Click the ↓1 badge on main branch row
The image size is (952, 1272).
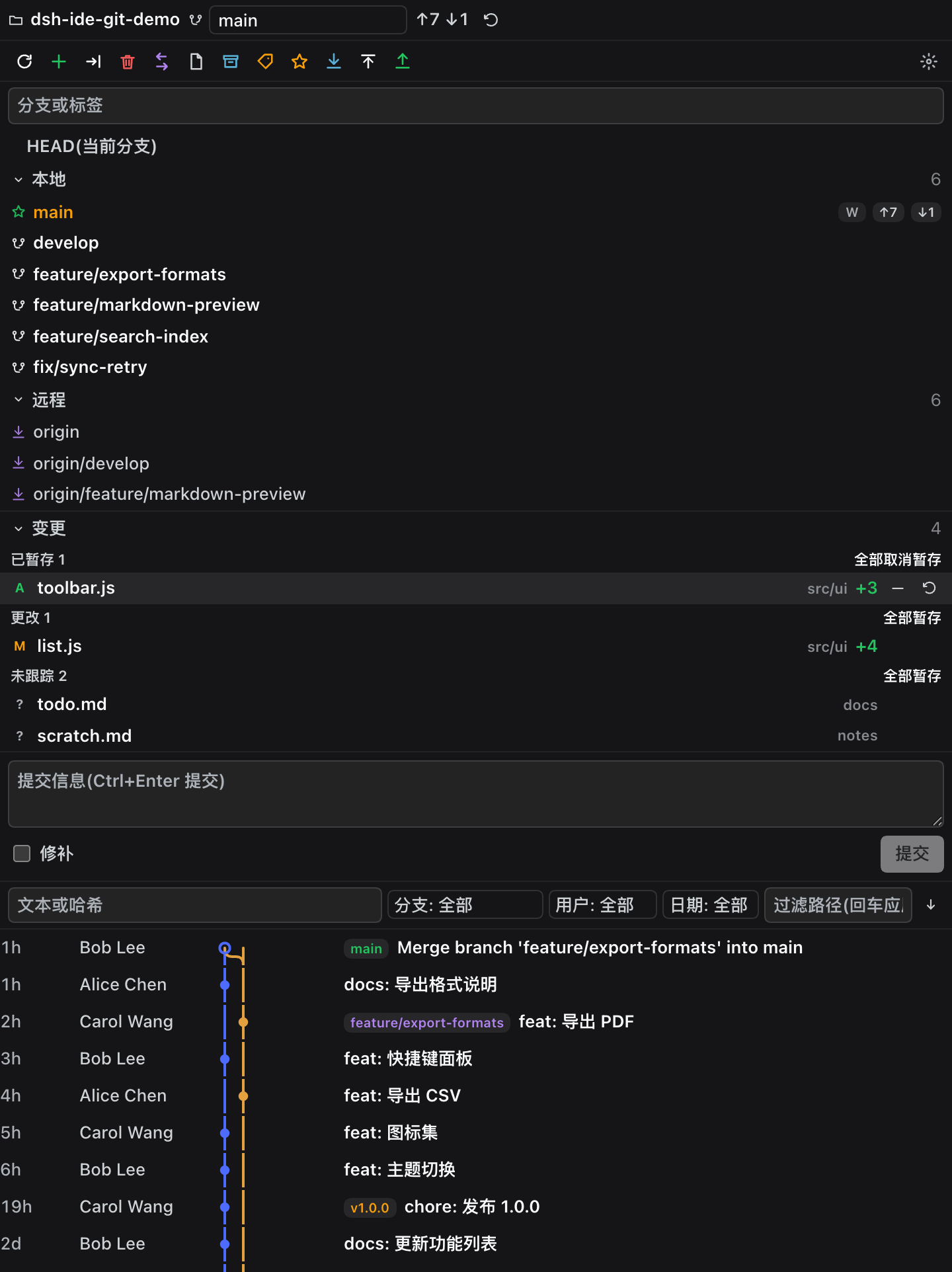coord(926,212)
